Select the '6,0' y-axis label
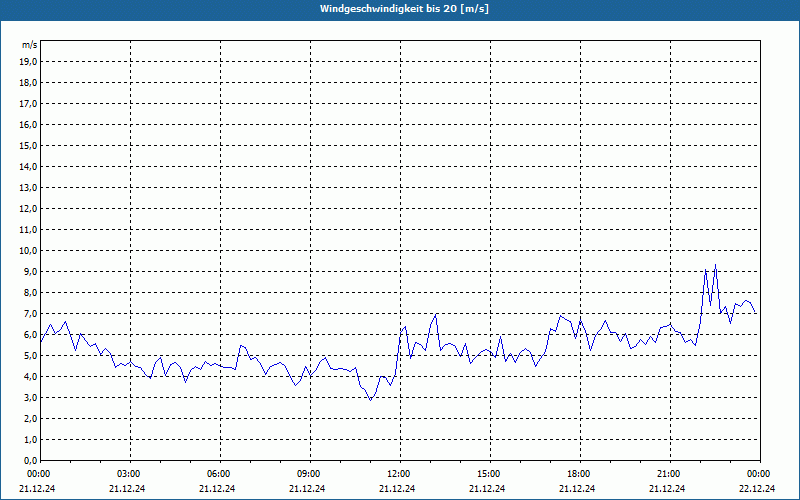 click(x=30, y=335)
